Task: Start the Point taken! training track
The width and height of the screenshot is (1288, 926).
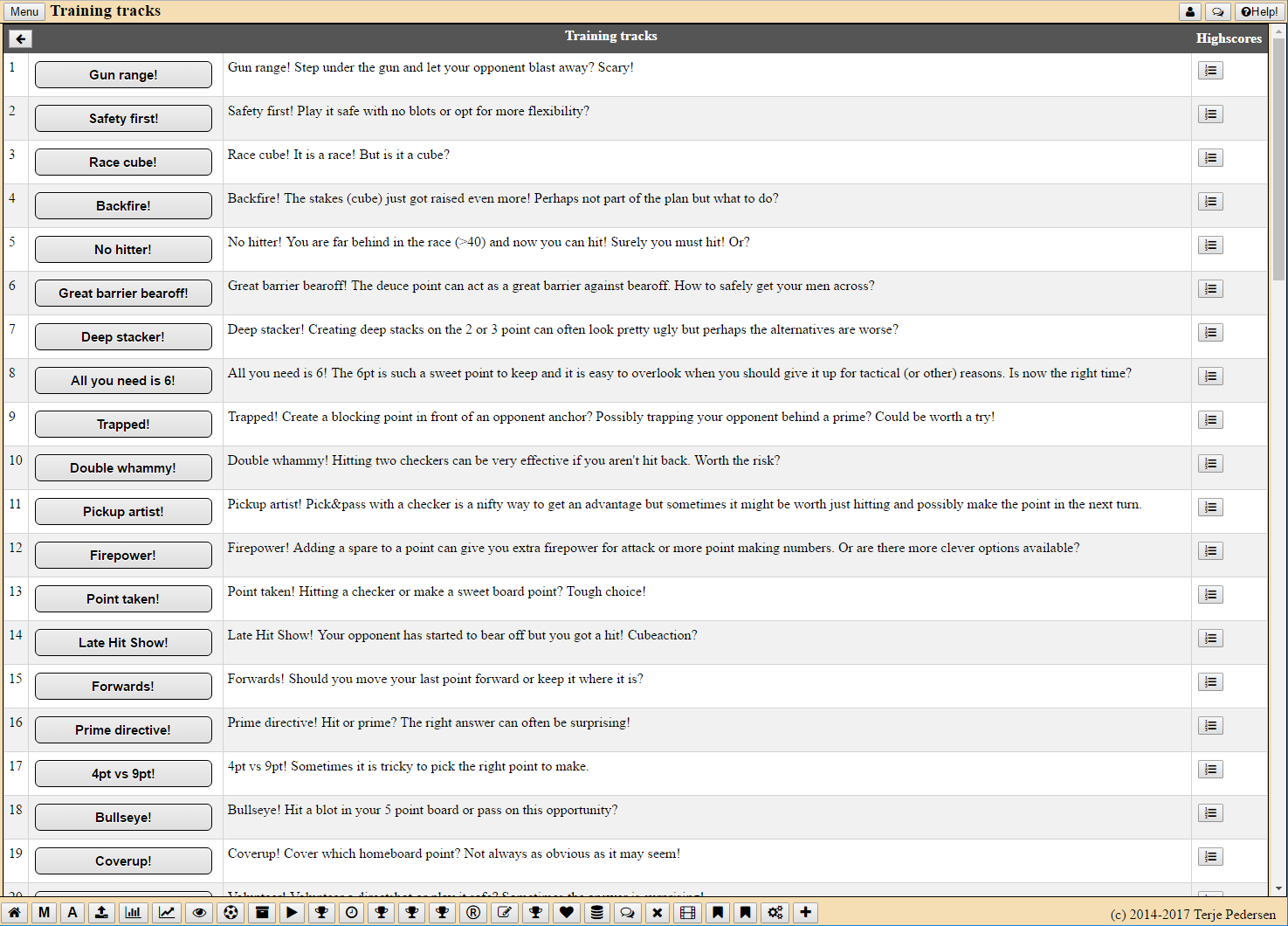Action: pos(123,599)
